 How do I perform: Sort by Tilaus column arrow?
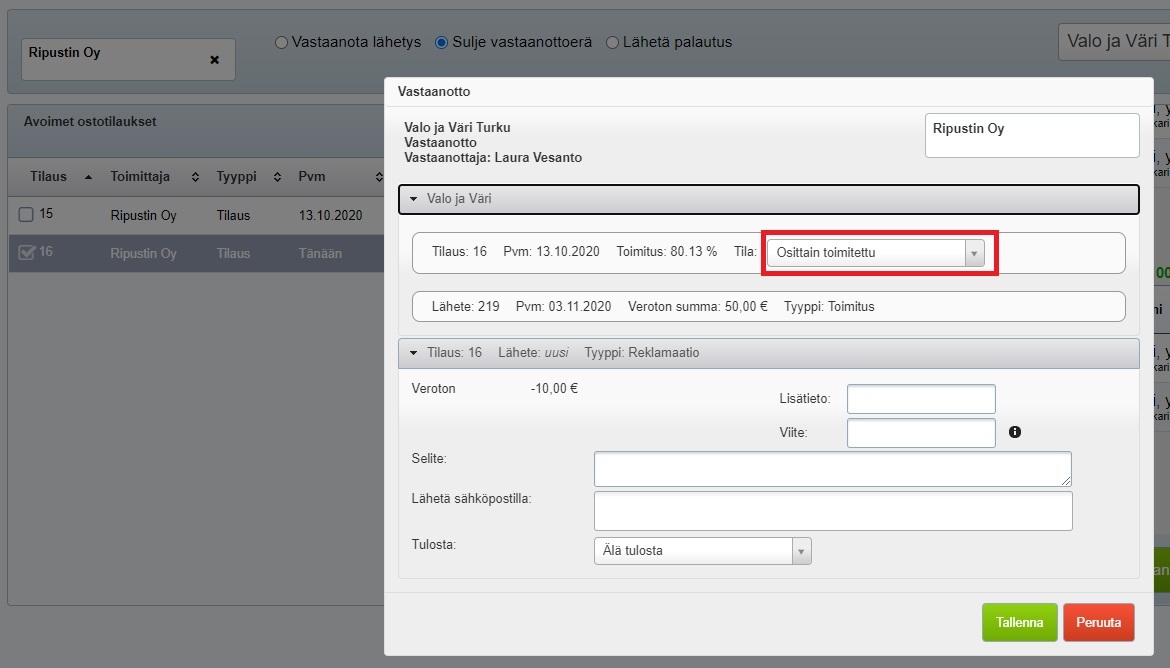click(x=88, y=177)
